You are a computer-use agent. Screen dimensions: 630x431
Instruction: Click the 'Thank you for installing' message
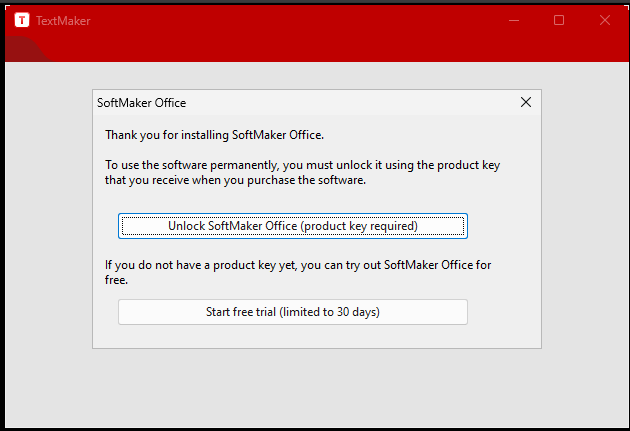(215, 135)
